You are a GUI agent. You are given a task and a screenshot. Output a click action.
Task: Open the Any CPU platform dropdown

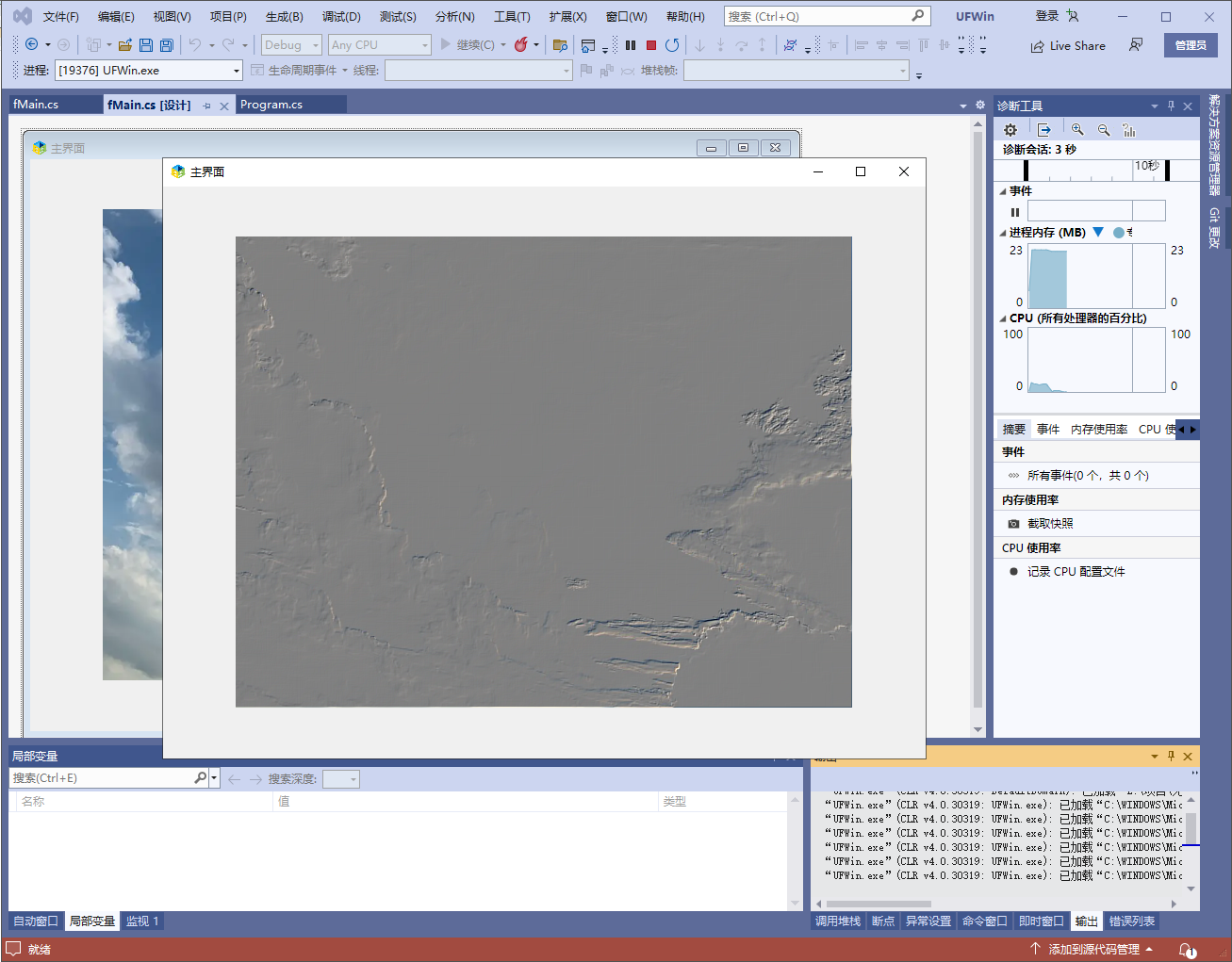click(x=379, y=44)
